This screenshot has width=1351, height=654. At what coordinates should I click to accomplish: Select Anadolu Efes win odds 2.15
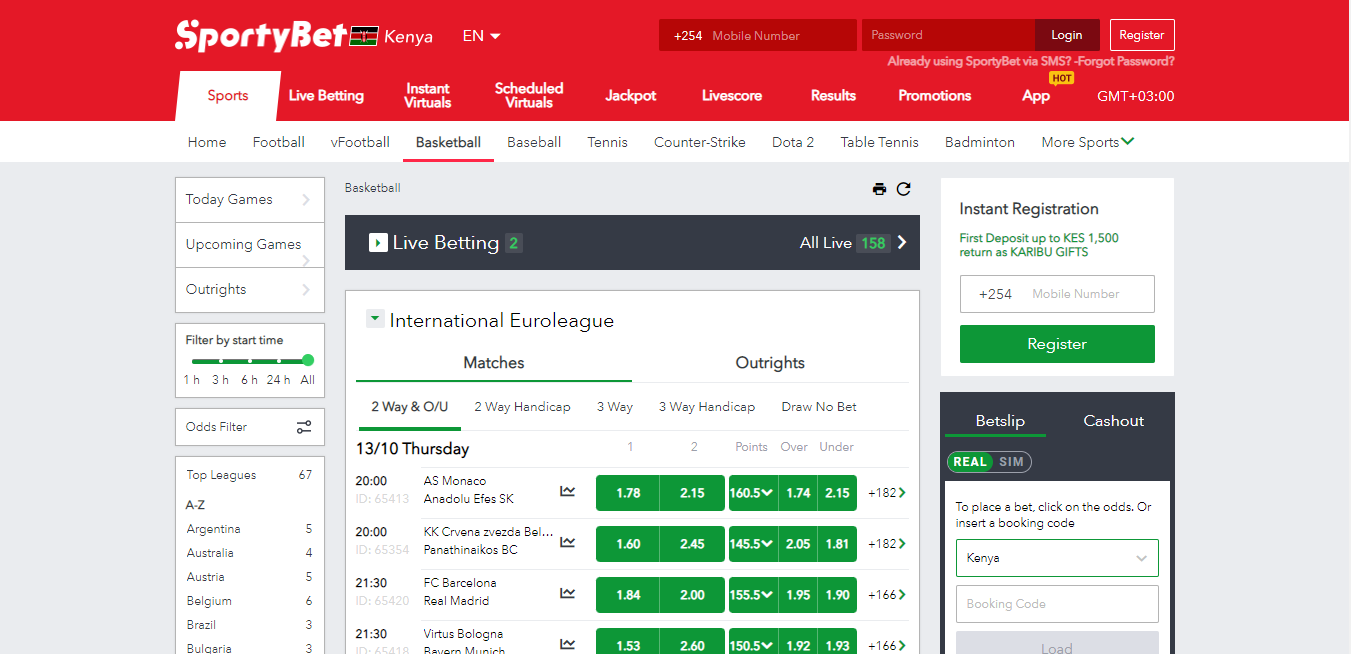(692, 493)
